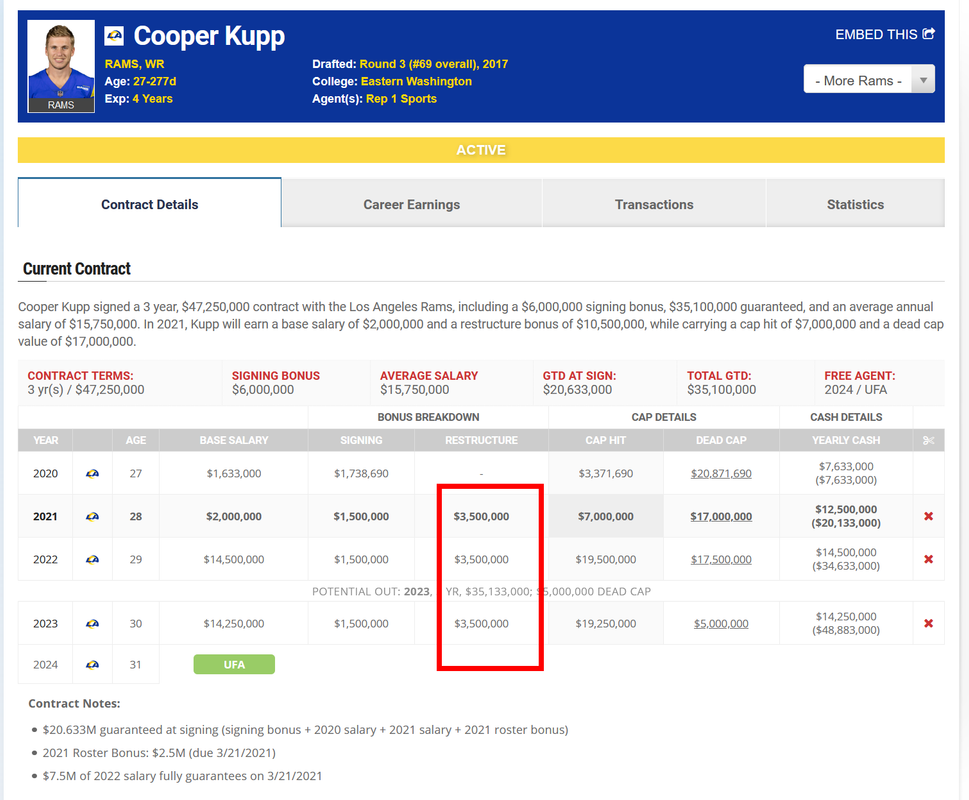The image size is (969, 800).
Task: Click the 2020 dead cap $20,871,690 link
Action: pos(721,474)
